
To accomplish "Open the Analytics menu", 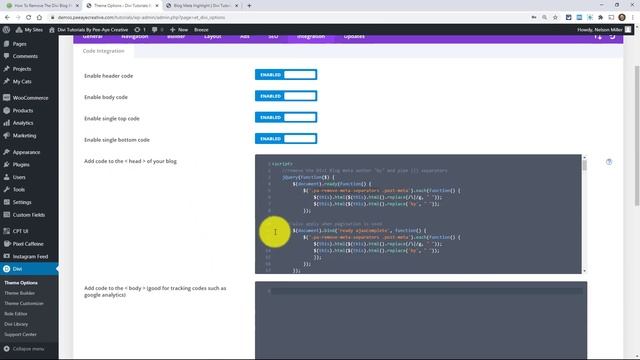I will 22,123.
